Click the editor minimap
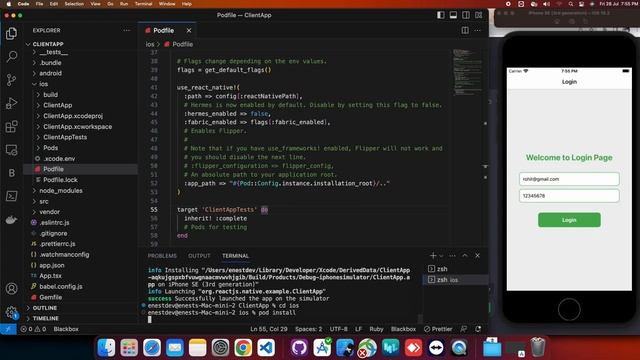 click(467, 72)
